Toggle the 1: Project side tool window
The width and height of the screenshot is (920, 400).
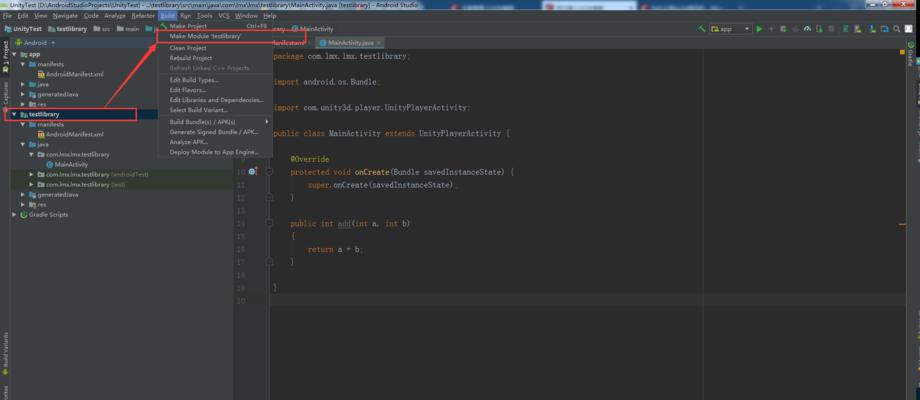pyautogui.click(x=5, y=57)
